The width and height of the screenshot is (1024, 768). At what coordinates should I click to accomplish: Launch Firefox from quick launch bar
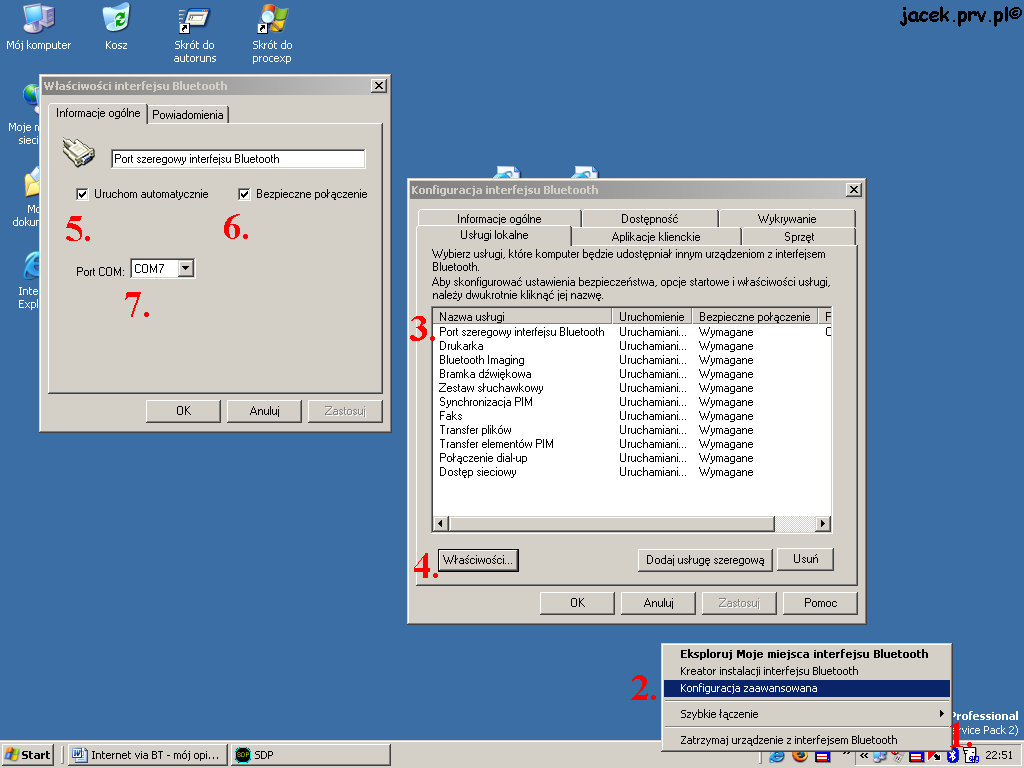800,756
